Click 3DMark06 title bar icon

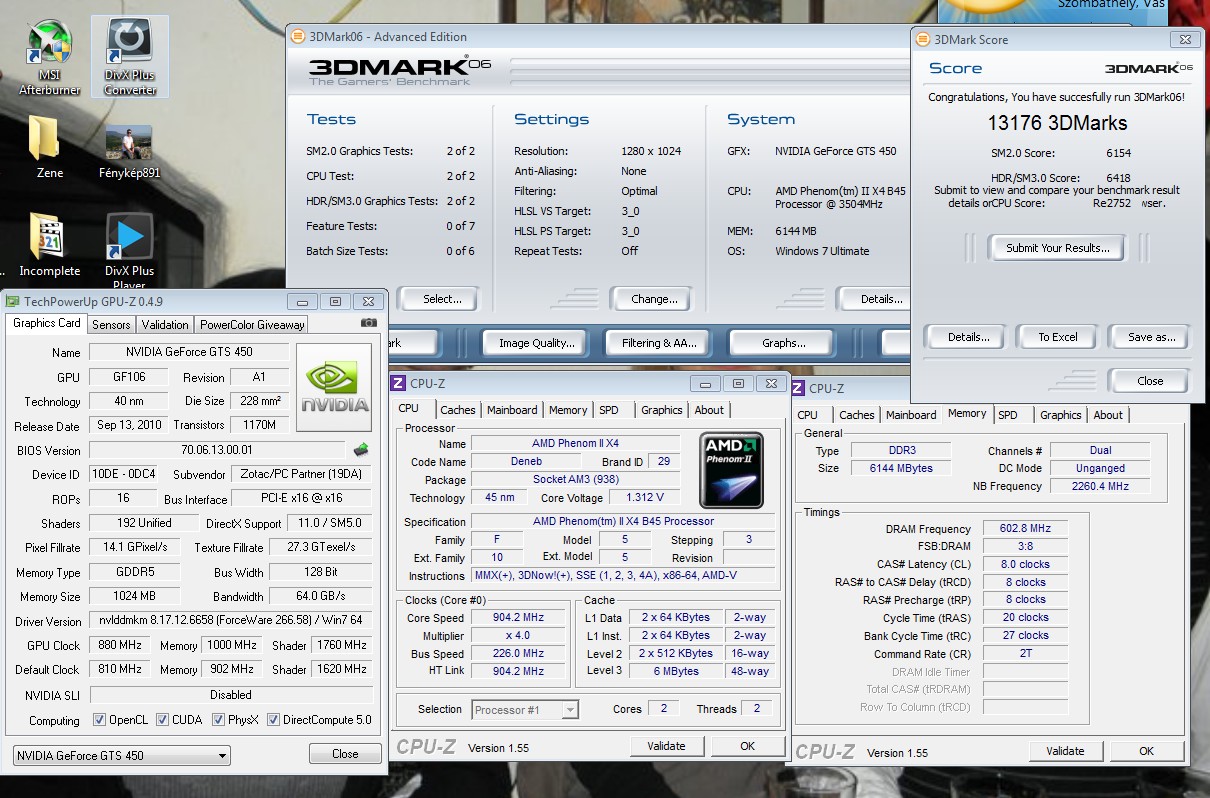[298, 37]
